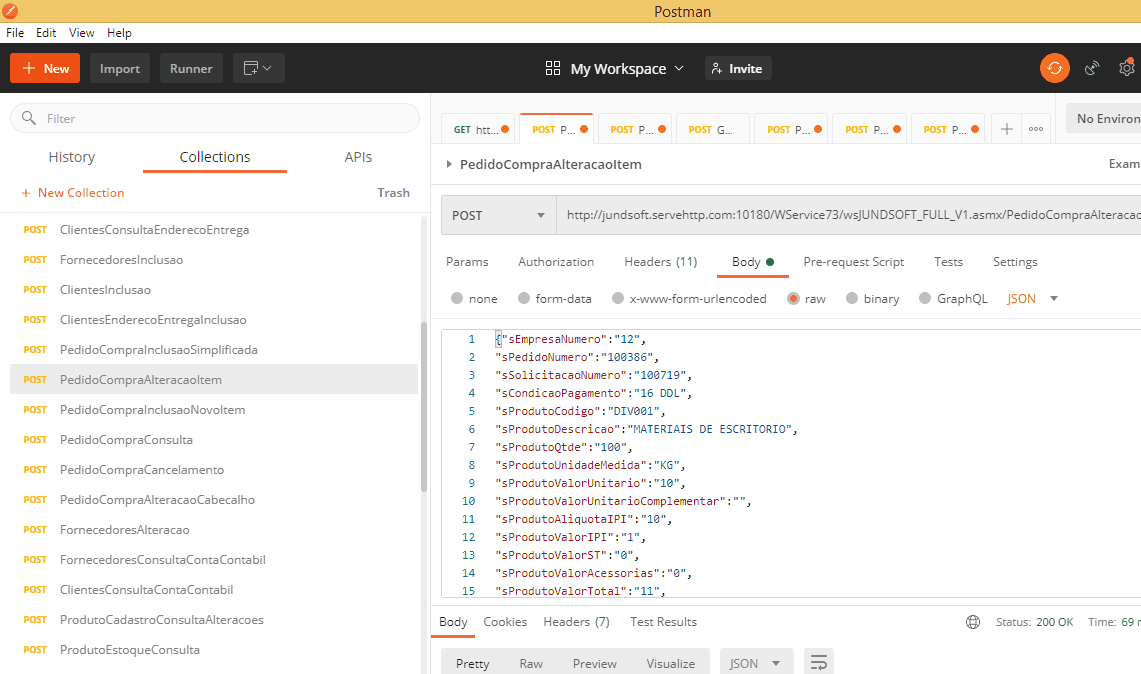
Task: Expand the My Workspace dropdown
Action: (x=615, y=68)
